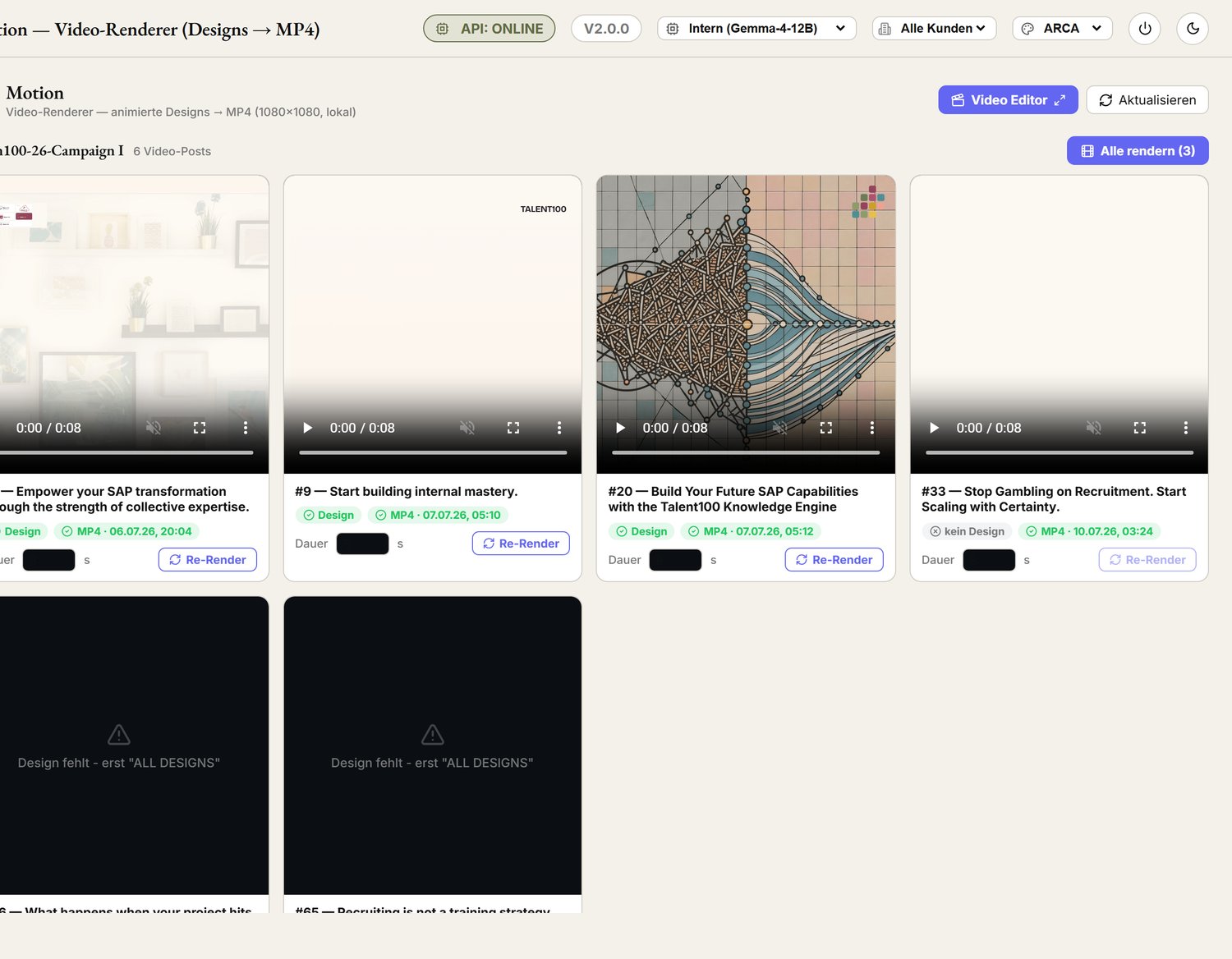Click the Motion page heading
1232x959 pixels.
coord(34,93)
